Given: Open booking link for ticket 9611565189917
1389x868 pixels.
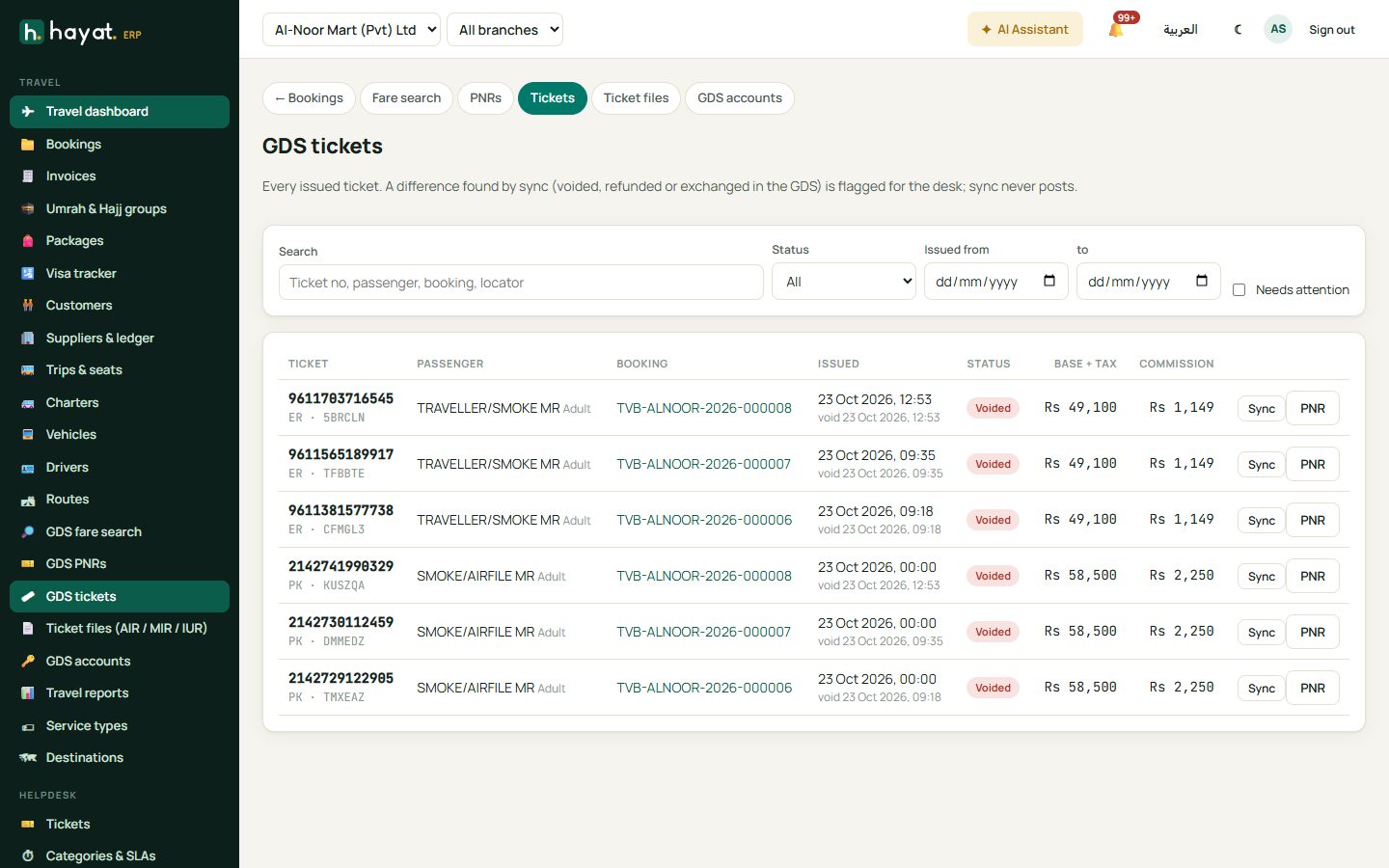Looking at the screenshot, I should (704, 464).
